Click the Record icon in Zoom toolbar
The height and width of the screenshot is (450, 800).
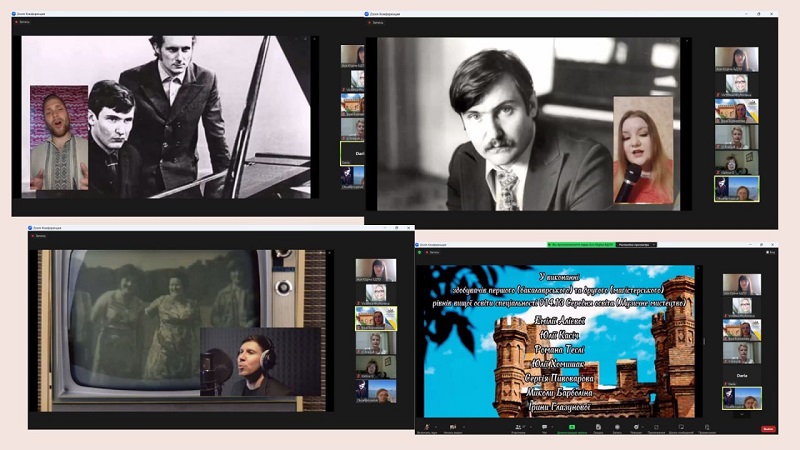click(617, 427)
